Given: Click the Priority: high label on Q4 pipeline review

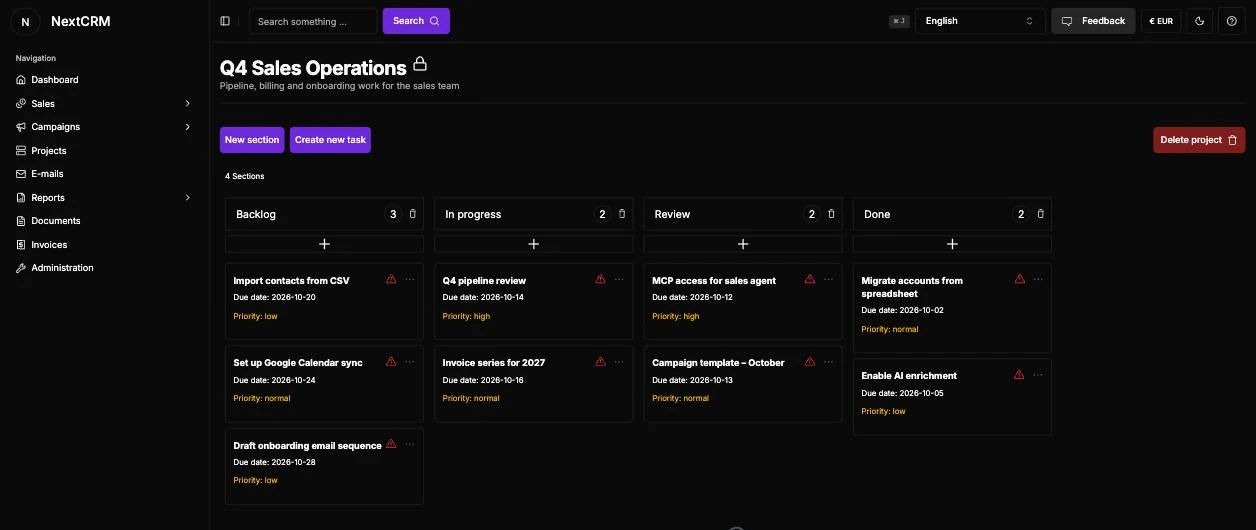Looking at the screenshot, I should click(x=466, y=316).
